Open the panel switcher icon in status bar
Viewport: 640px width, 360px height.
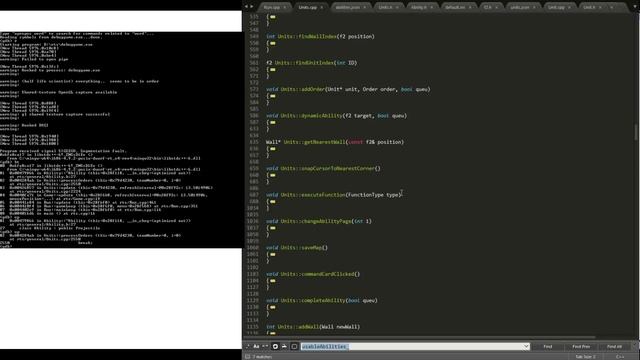tap(247, 357)
